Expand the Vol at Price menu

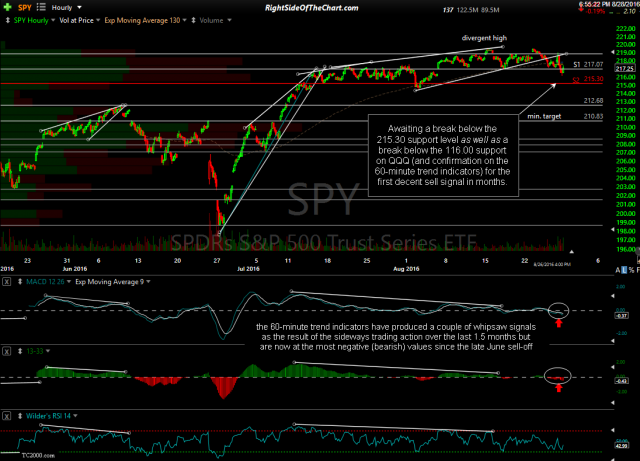[98, 20]
